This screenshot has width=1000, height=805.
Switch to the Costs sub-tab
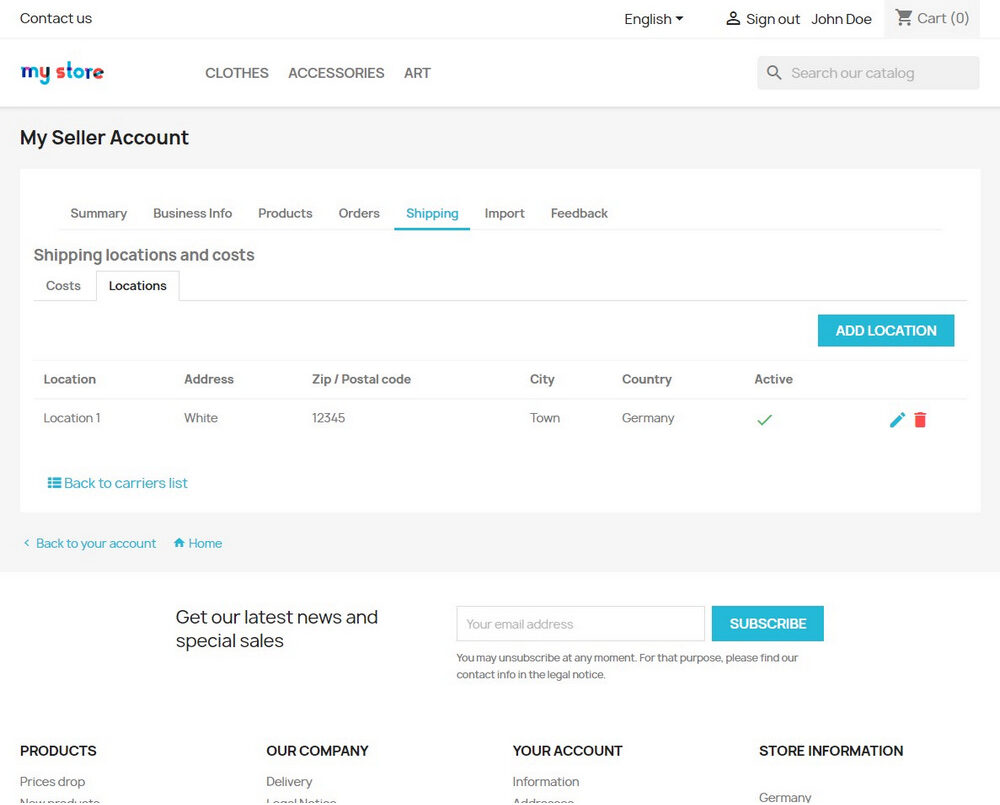63,286
